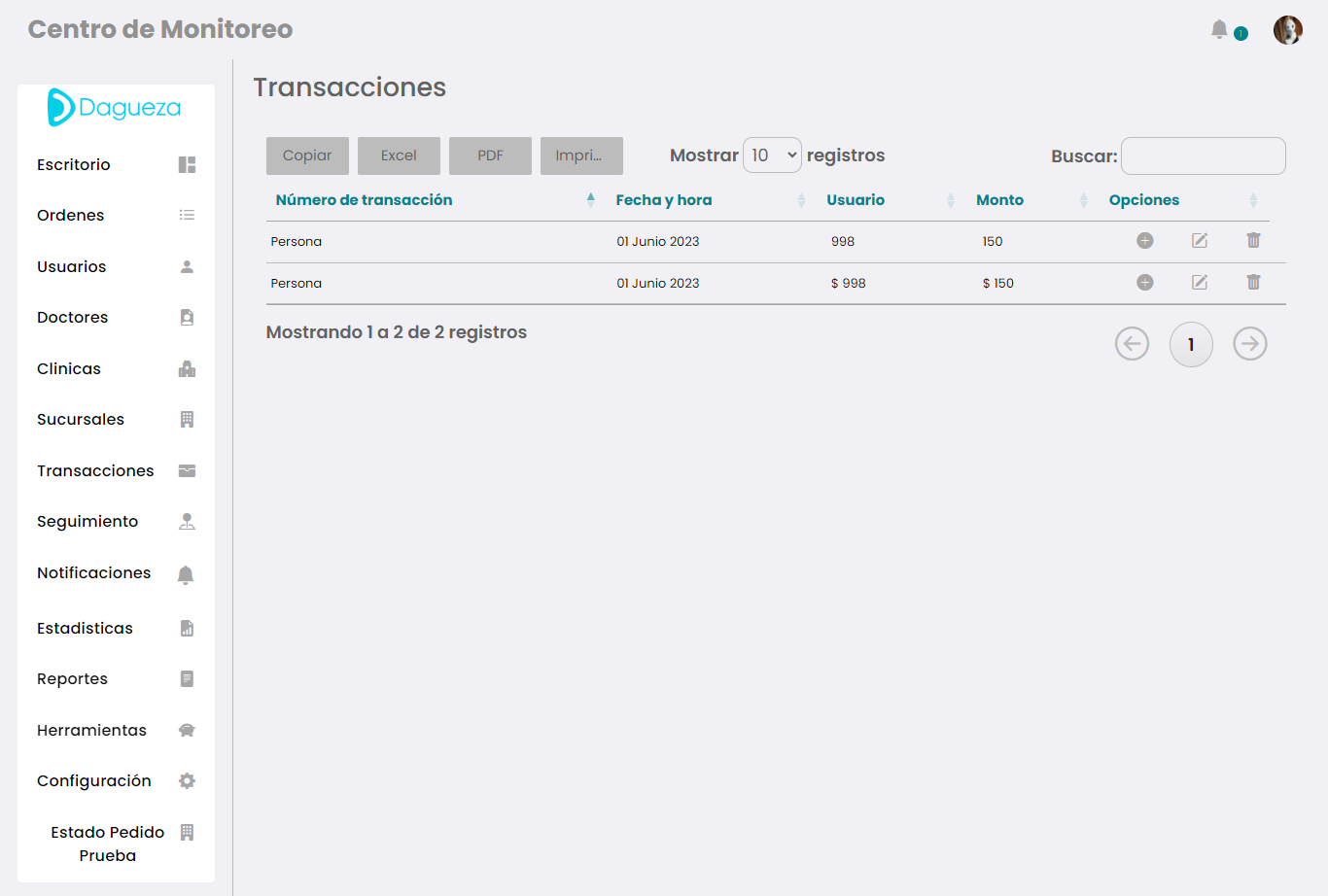Open the Mostrar records count dropdown

coord(772,155)
